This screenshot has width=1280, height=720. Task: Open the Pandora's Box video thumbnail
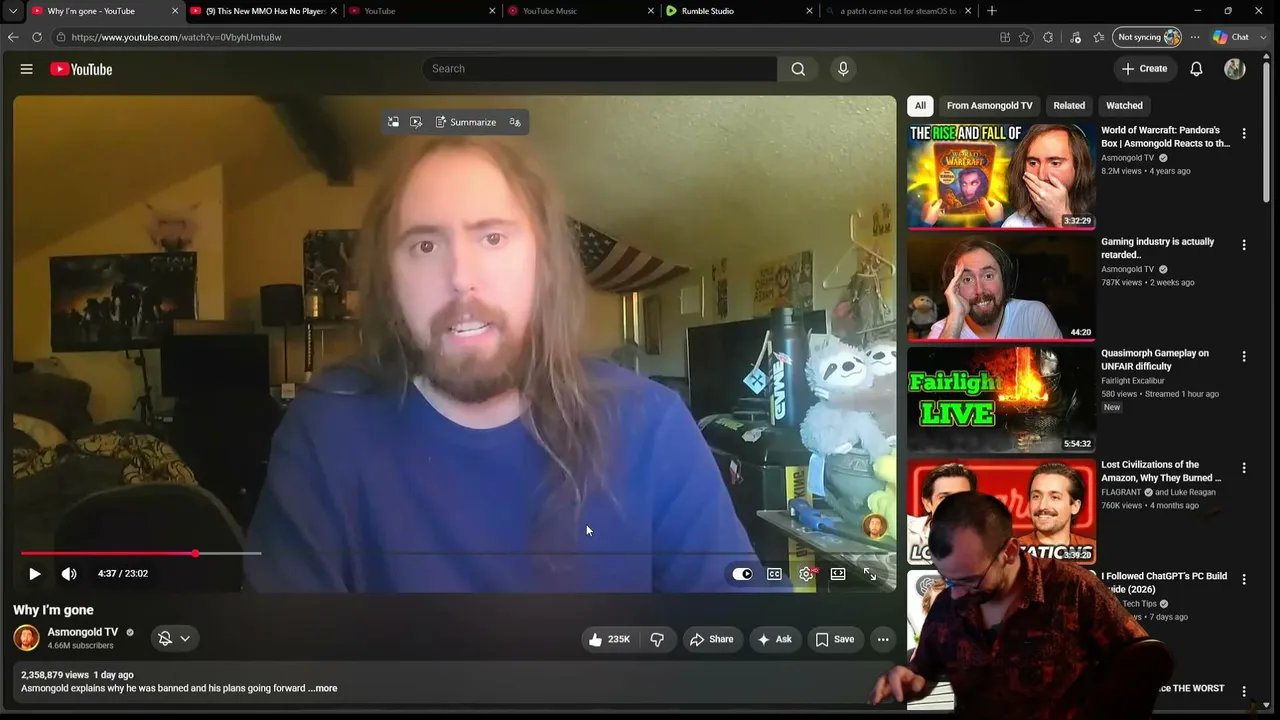1001,176
